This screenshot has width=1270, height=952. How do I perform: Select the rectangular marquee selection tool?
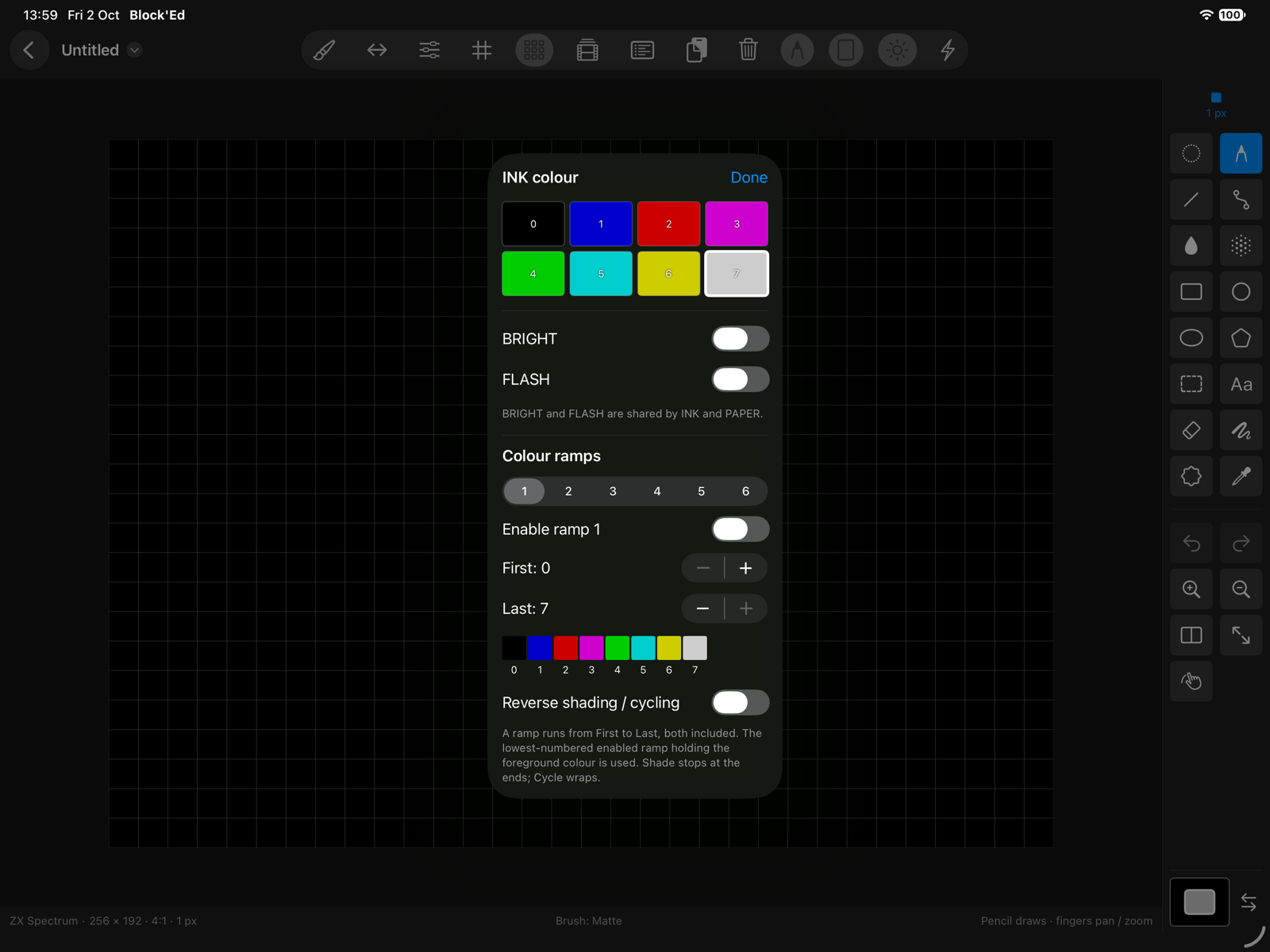(x=1191, y=384)
